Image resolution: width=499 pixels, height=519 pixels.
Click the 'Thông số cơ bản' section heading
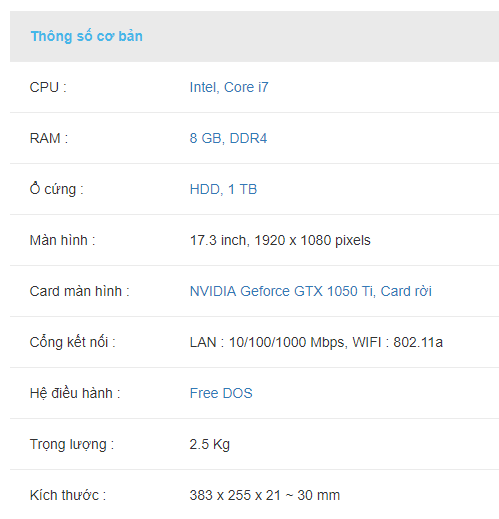[x=87, y=36]
